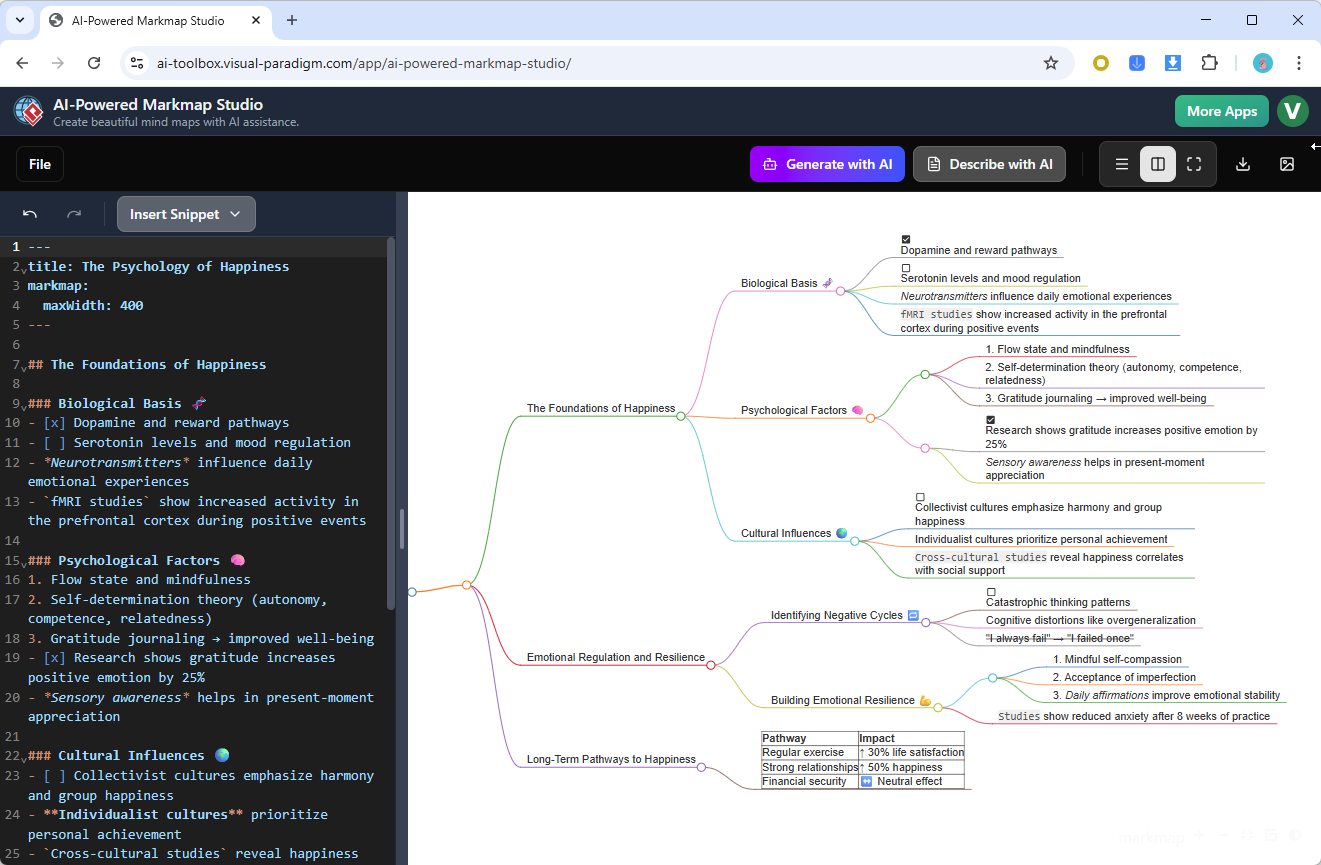Redo the edit with redo arrow
Screen dimensions: 1321x865
tap(73, 213)
